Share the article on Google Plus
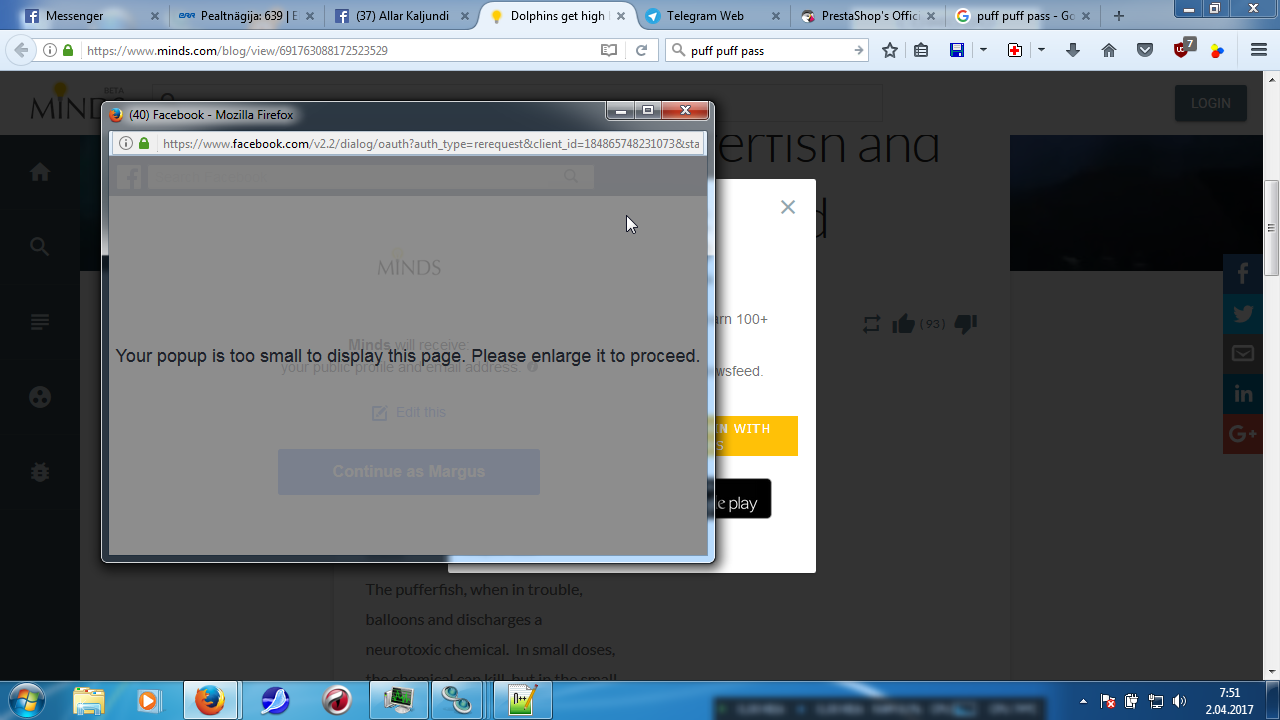1280x720 pixels. click(x=1244, y=434)
